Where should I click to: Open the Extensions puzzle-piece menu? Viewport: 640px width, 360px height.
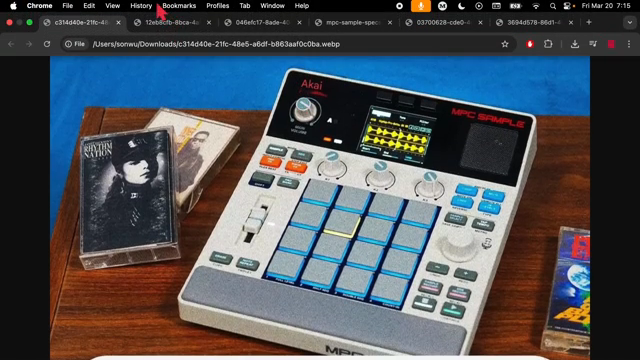(548, 44)
